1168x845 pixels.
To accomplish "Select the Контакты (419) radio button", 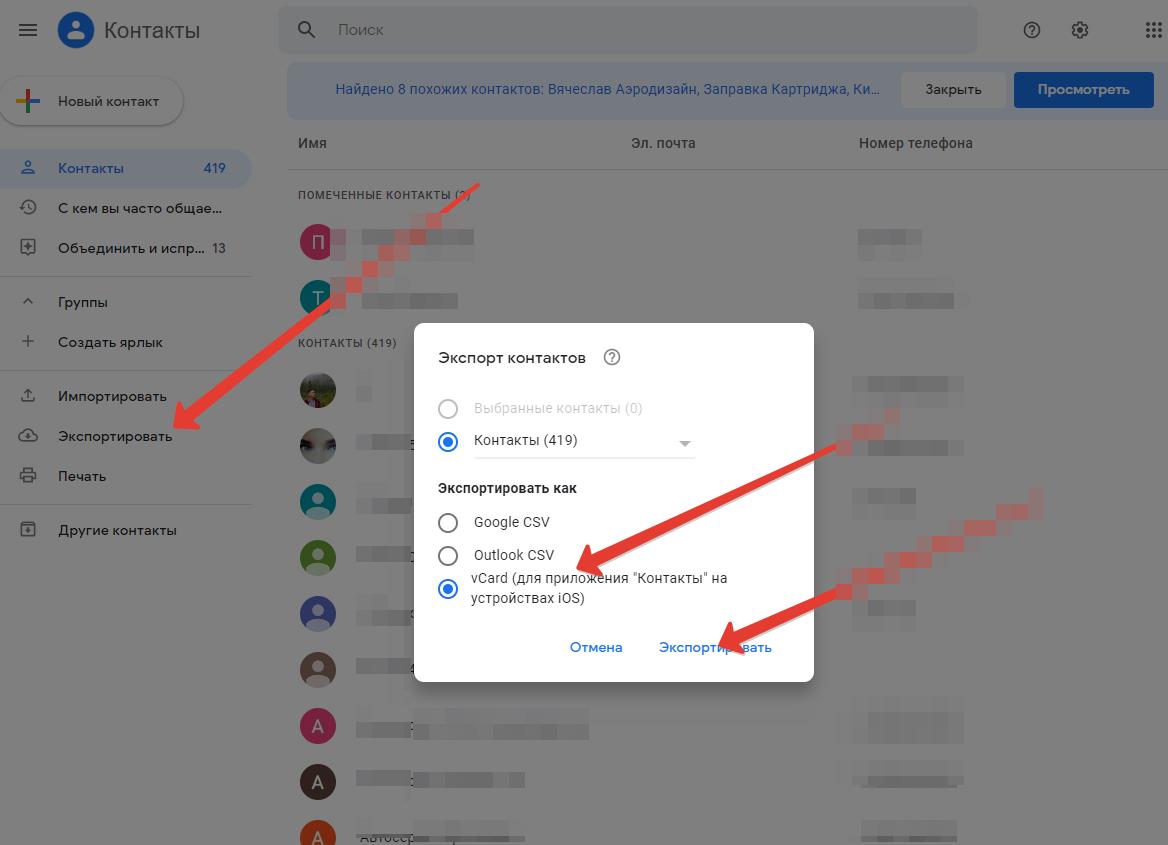I will pos(448,442).
